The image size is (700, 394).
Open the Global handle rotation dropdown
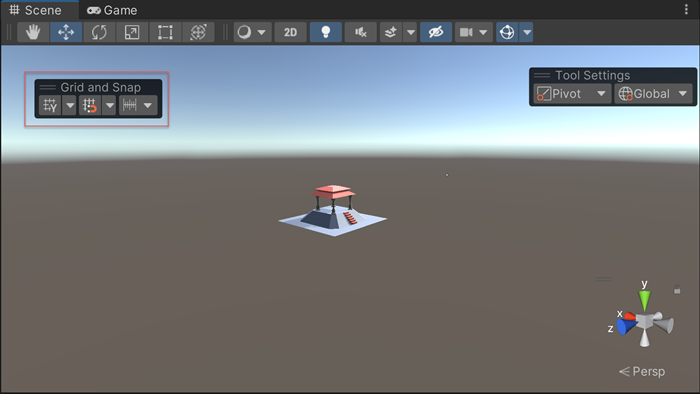coord(653,94)
